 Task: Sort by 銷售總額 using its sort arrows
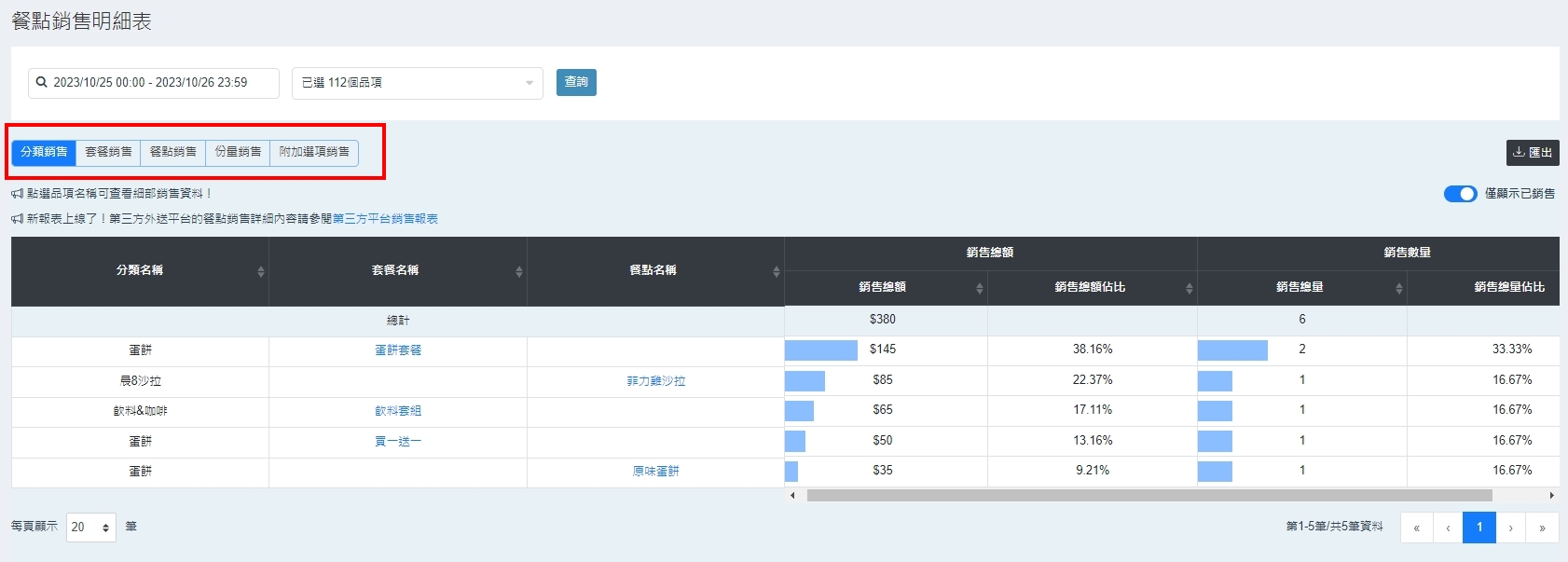click(x=979, y=288)
